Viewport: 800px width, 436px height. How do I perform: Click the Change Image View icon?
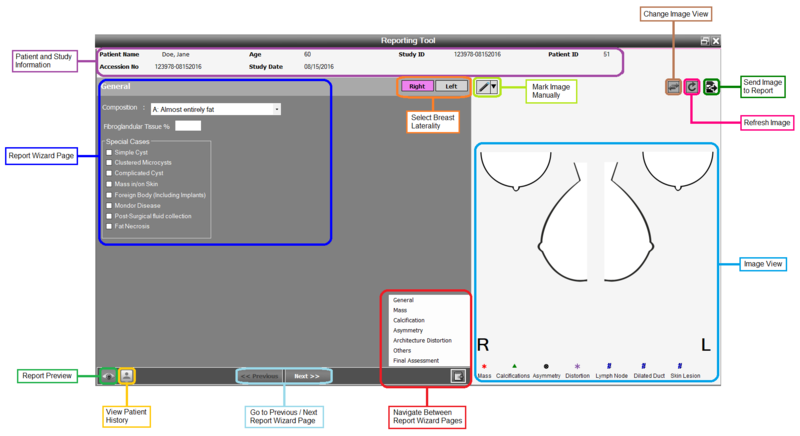673,88
